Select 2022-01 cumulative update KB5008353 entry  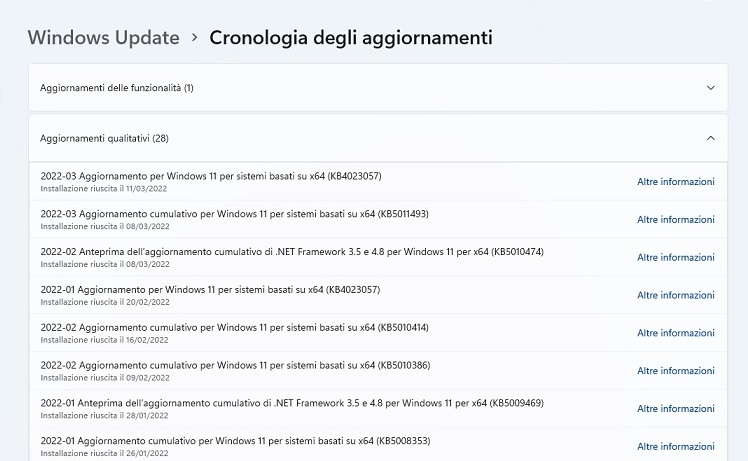[378, 446]
